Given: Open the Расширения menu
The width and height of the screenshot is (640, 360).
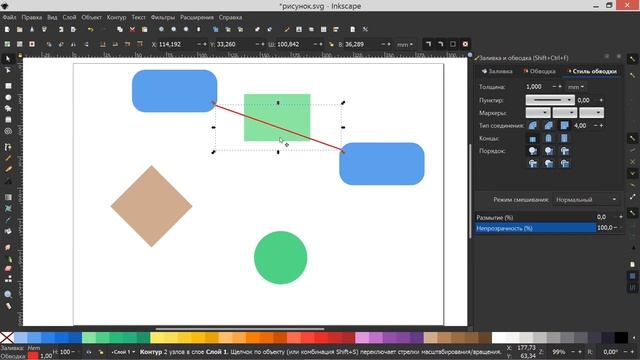Looking at the screenshot, I should (197, 18).
